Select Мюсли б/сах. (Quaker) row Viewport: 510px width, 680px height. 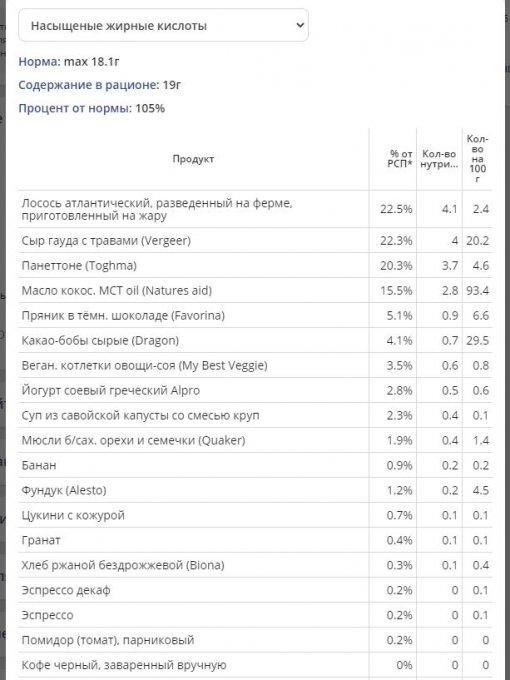pos(255,440)
